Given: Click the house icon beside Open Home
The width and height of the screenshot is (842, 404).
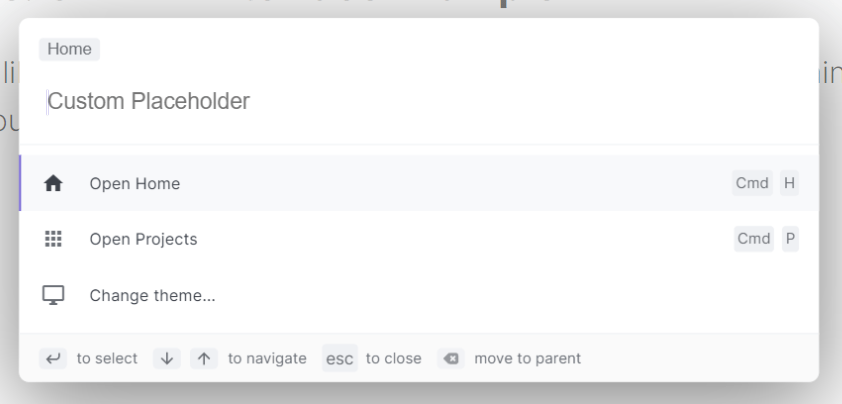Looking at the screenshot, I should (53, 184).
